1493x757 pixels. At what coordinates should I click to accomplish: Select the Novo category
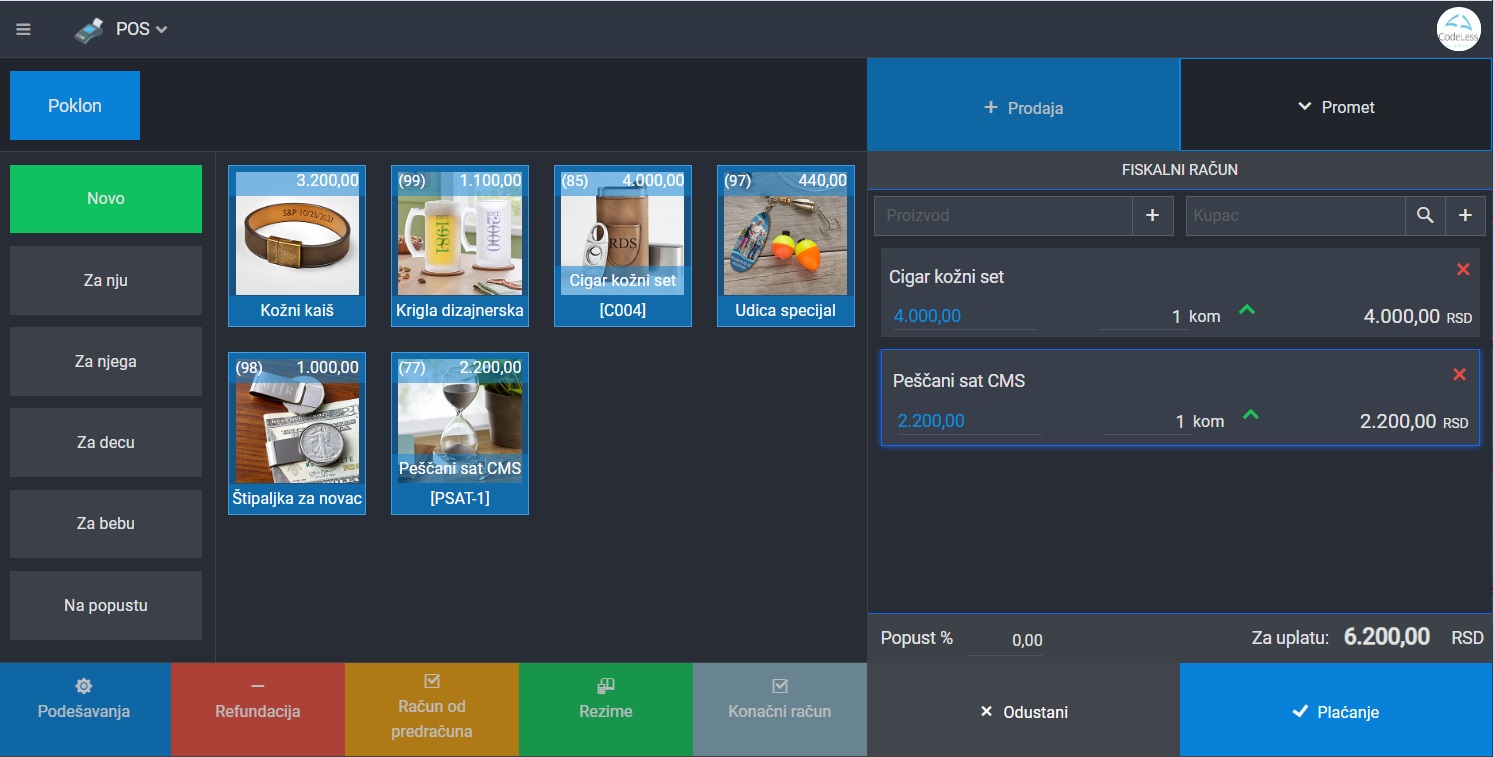(x=106, y=199)
